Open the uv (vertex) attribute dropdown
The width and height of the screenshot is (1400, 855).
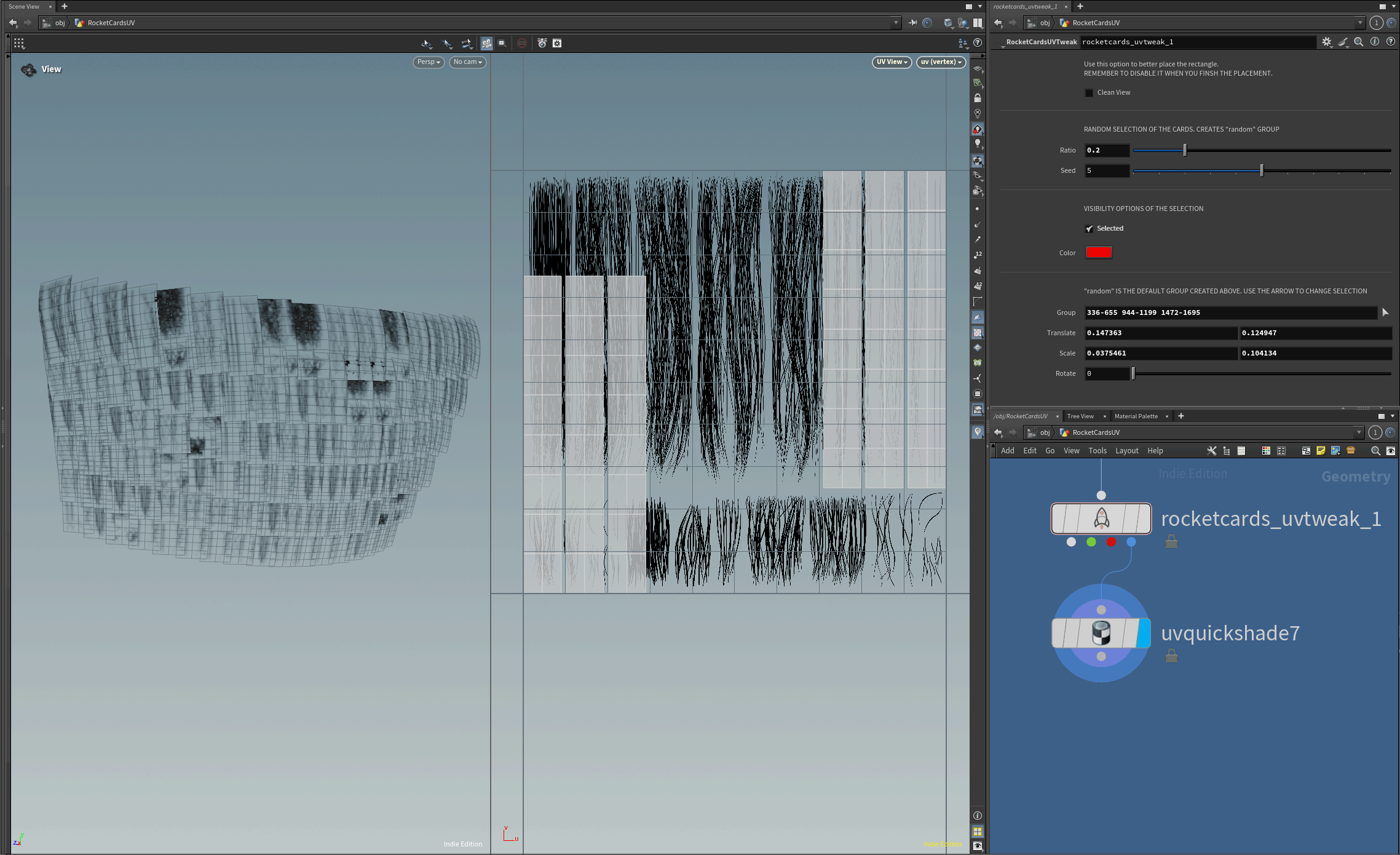coord(941,62)
